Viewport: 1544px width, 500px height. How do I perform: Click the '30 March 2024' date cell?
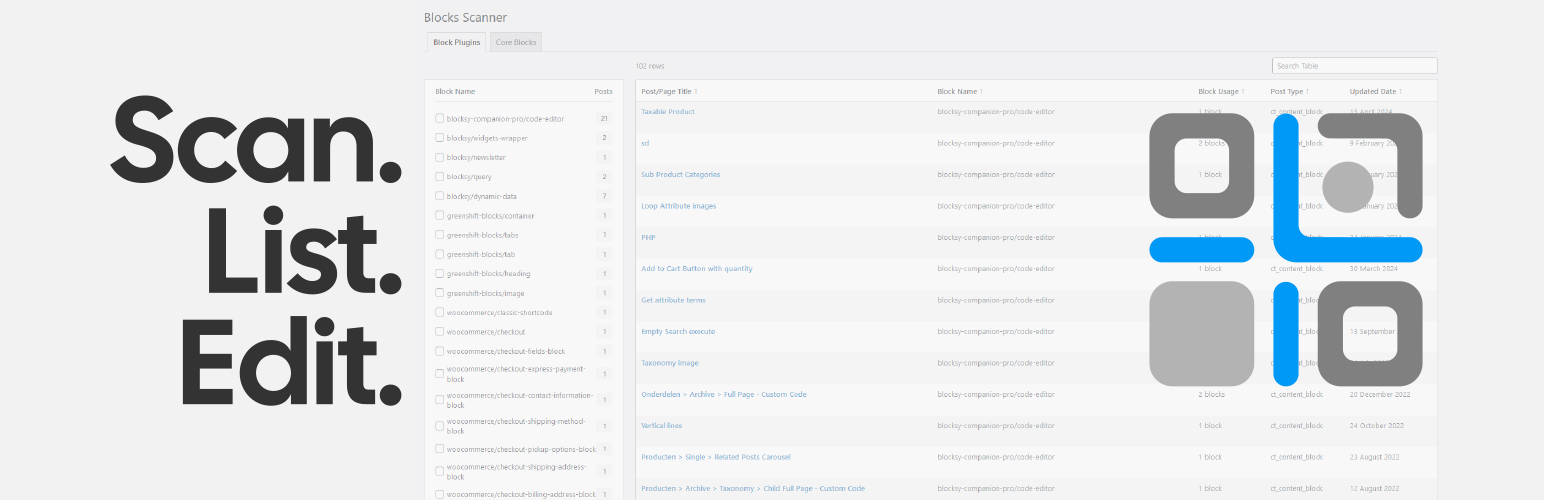coord(1373,269)
